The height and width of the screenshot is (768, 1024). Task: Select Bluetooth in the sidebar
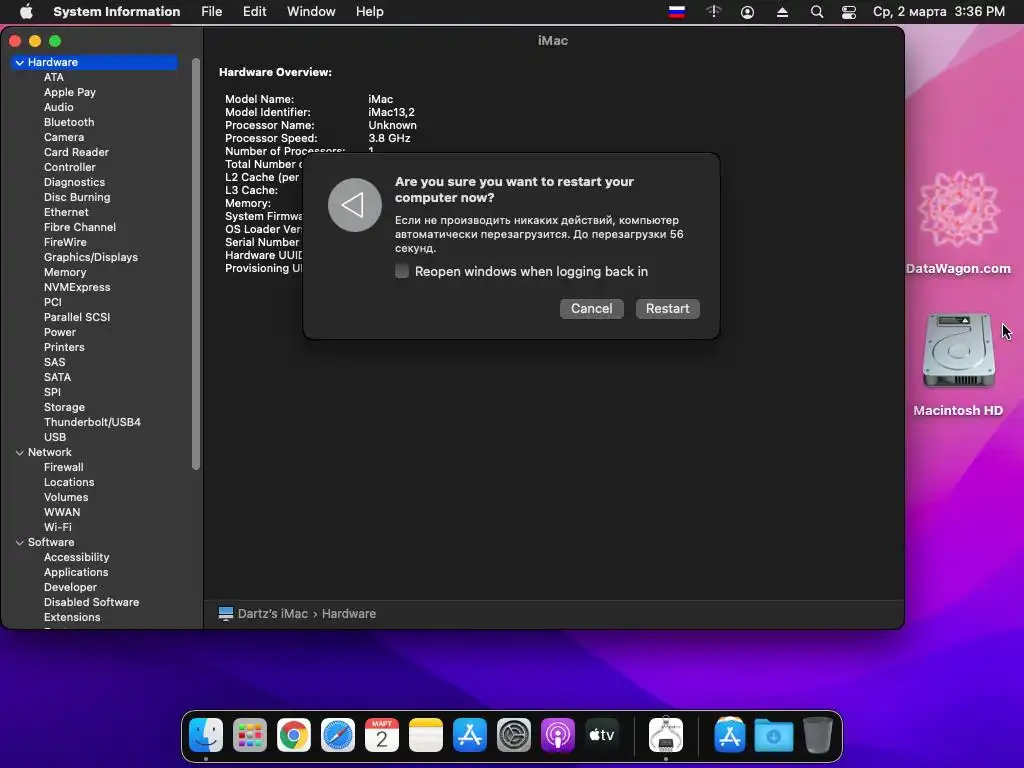[69, 122]
